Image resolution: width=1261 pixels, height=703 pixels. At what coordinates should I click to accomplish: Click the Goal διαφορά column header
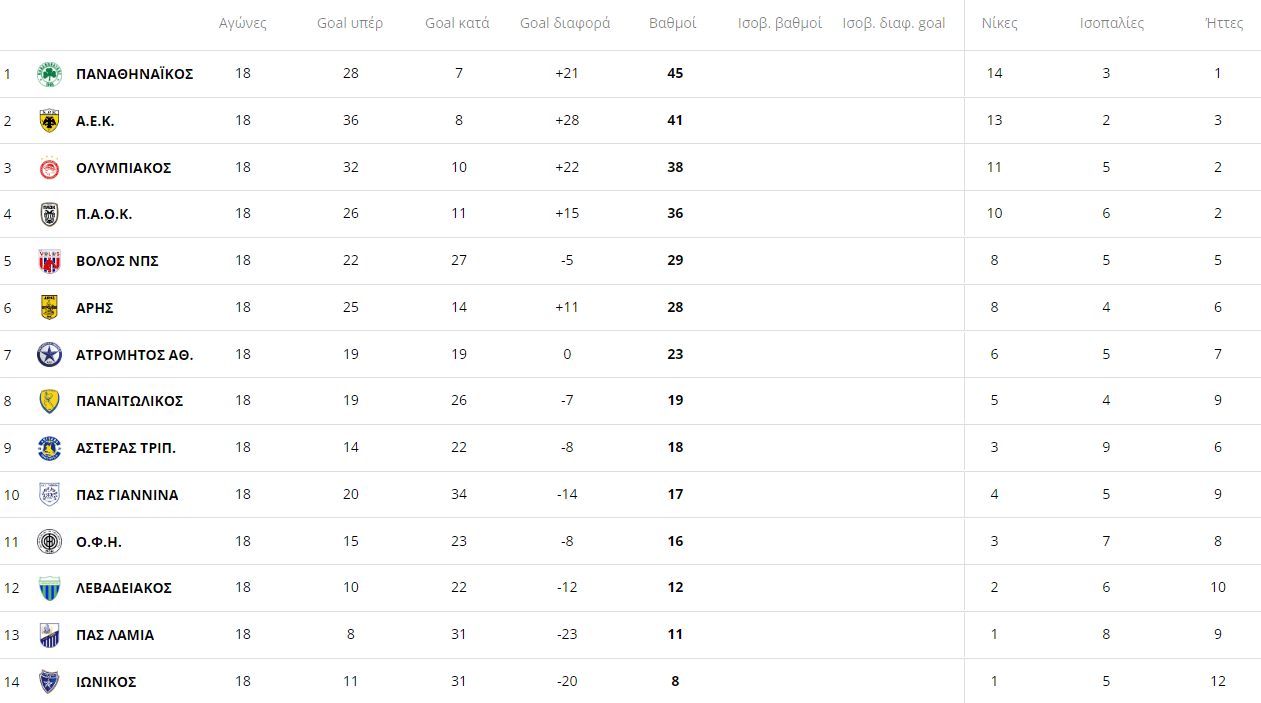click(565, 23)
